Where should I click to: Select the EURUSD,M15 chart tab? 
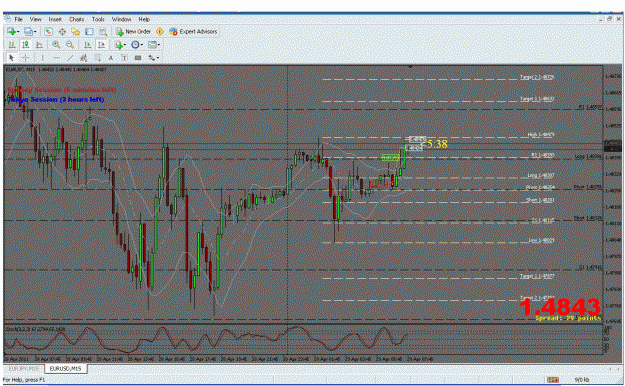[65, 369]
